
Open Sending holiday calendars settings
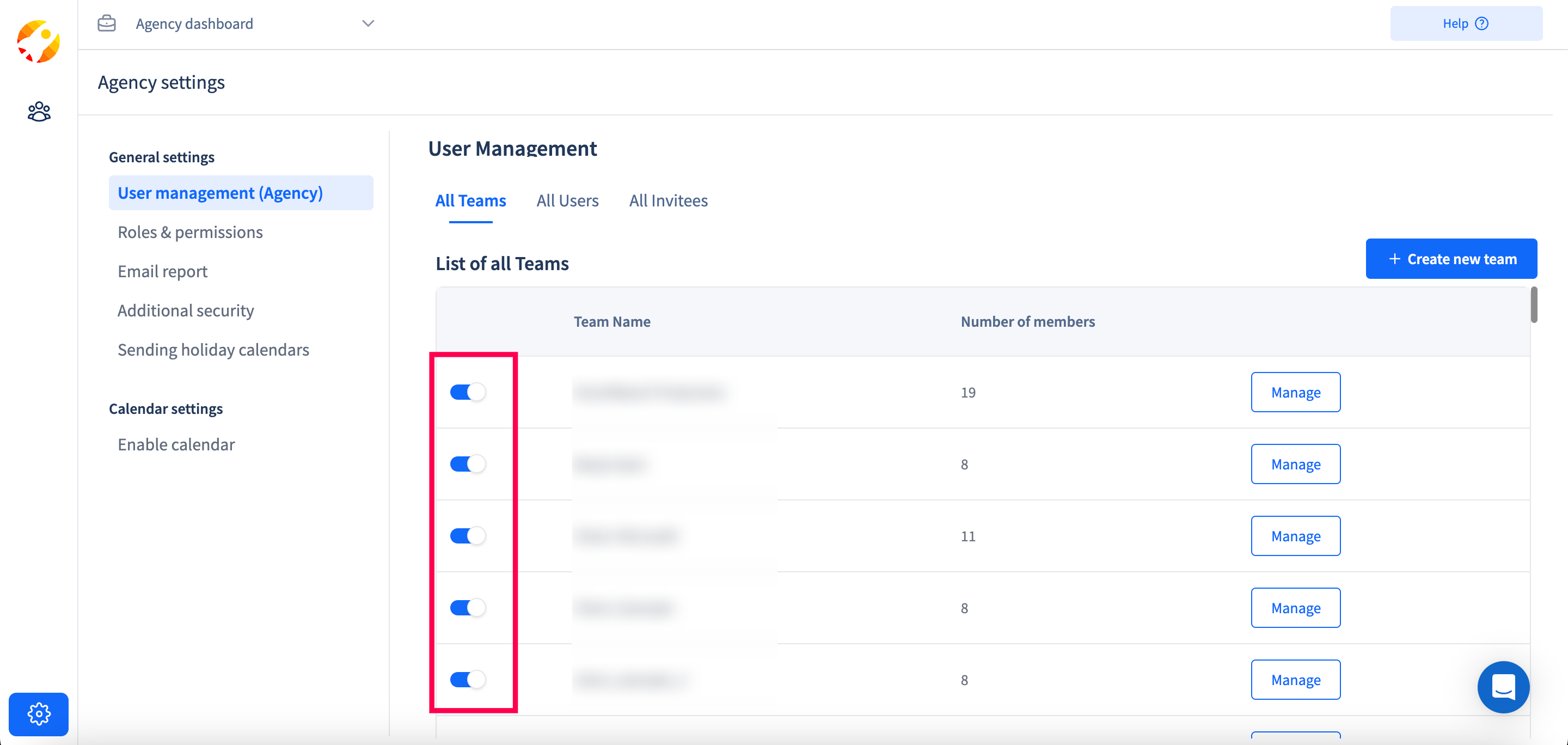(213, 350)
